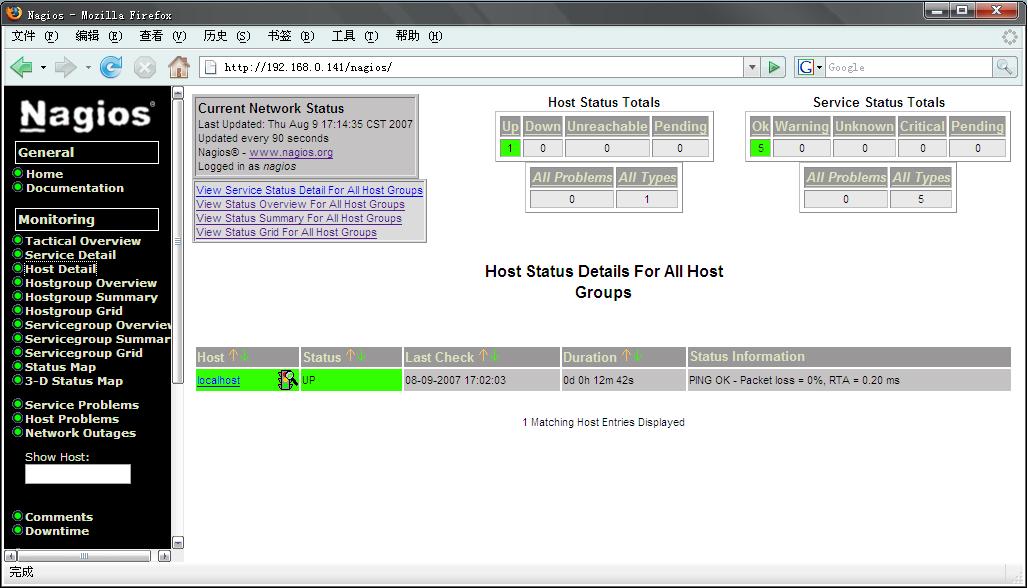Screen dimensions: 1028x588
Task: Reload the current Nagios page
Action: [111, 67]
